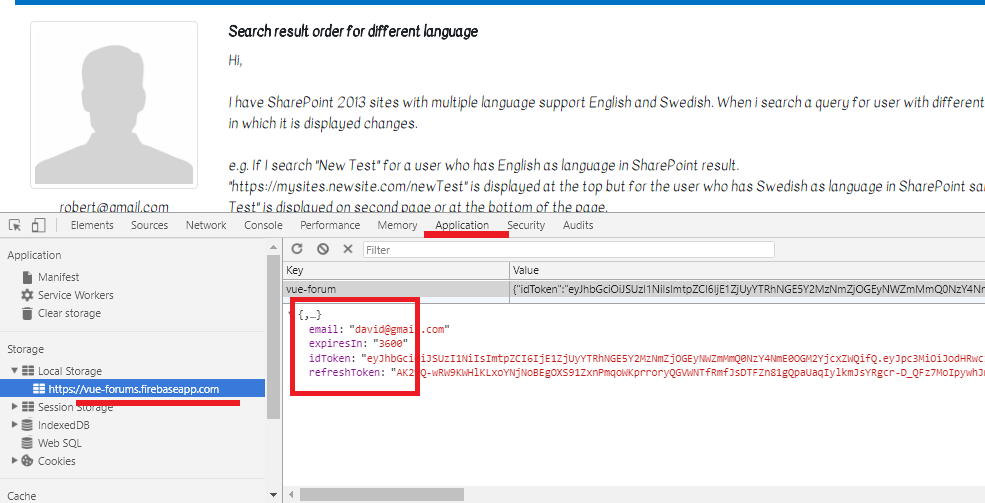Open the Audits tab
The height and width of the screenshot is (503, 985).
(578, 225)
